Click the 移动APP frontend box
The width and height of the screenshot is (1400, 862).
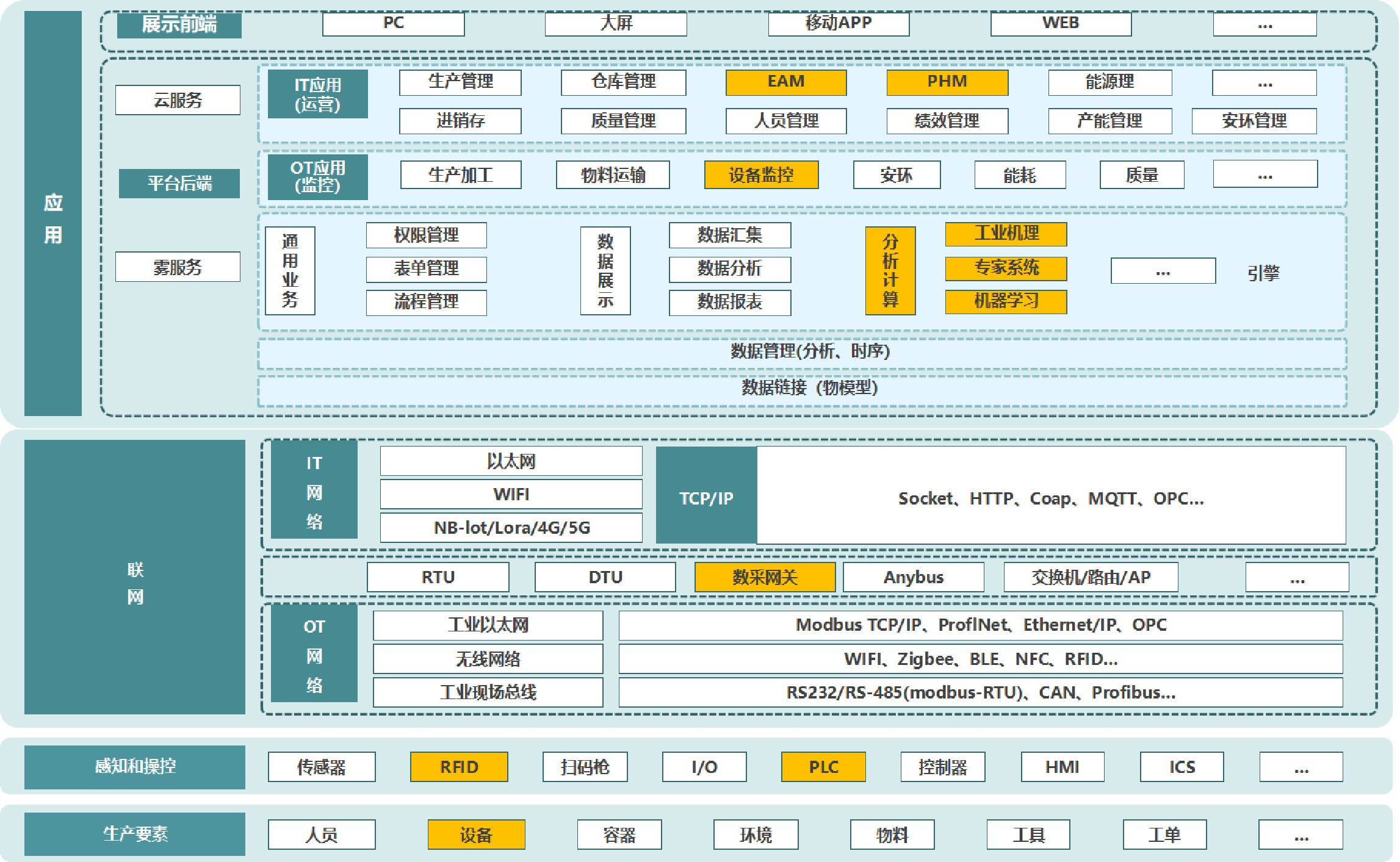(x=838, y=24)
